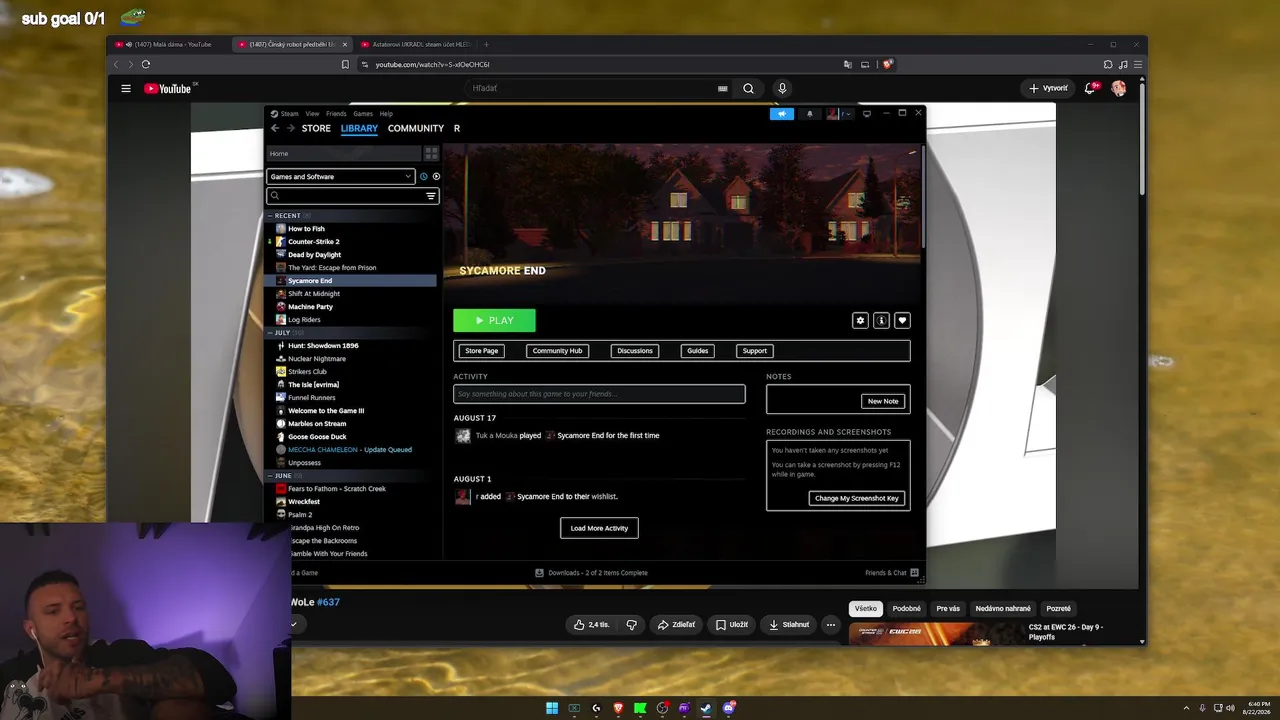Click the Steam announcements megaphone icon
The image size is (1280, 720).
click(x=782, y=114)
